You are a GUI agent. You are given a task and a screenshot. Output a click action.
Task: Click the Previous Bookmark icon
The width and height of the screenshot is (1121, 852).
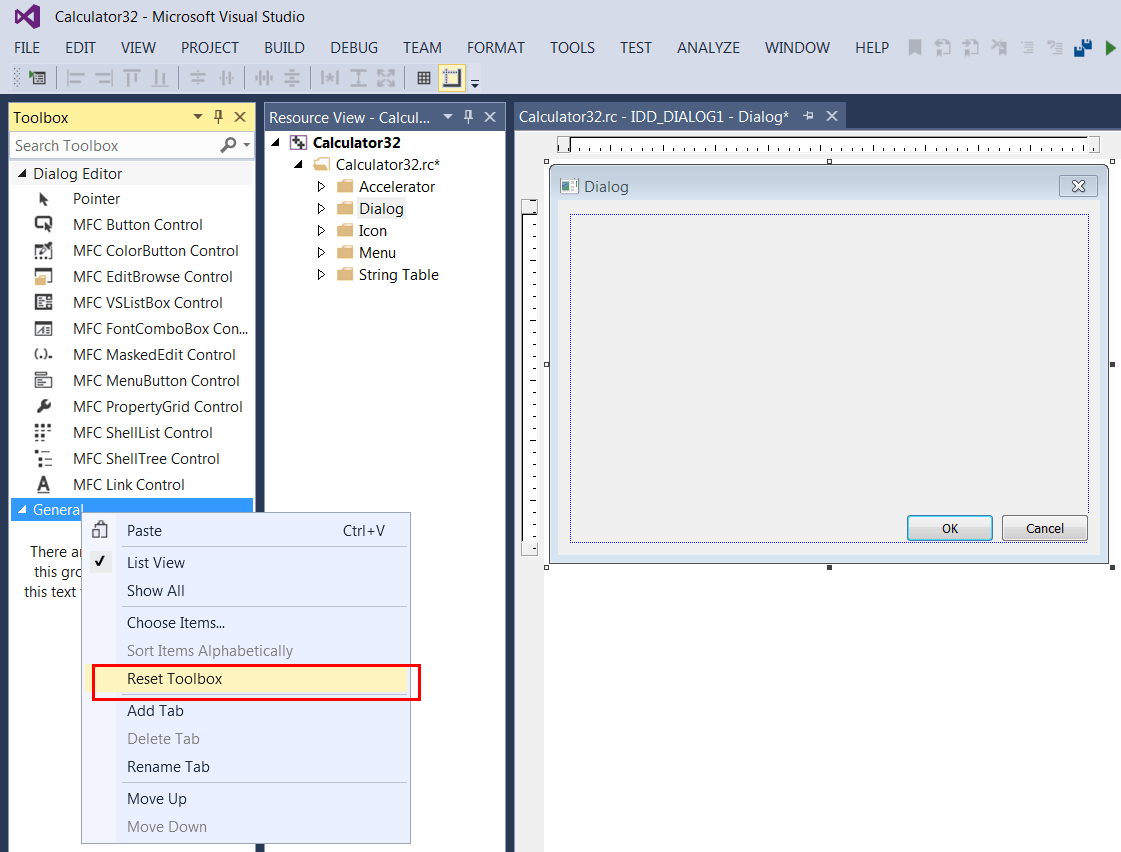point(942,48)
